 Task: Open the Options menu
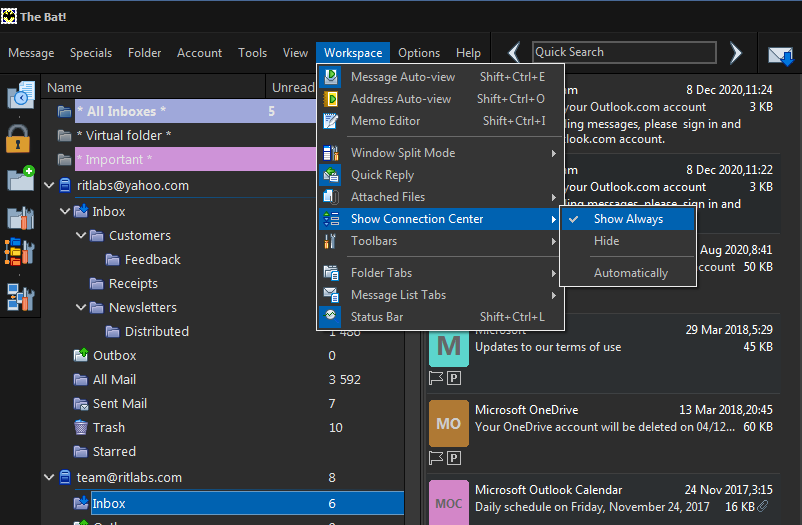point(419,53)
